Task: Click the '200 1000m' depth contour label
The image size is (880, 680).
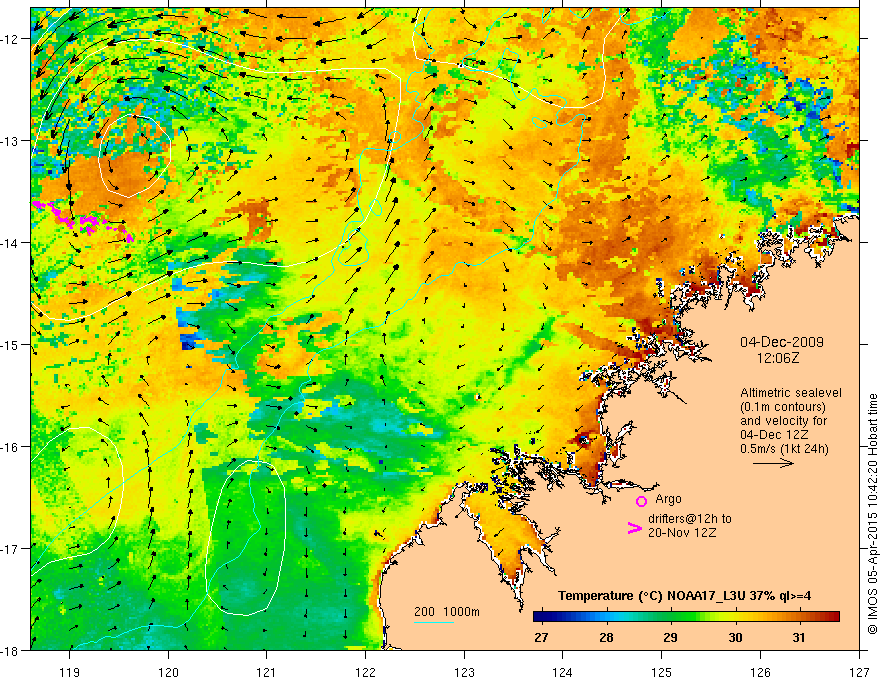Action: point(447,612)
